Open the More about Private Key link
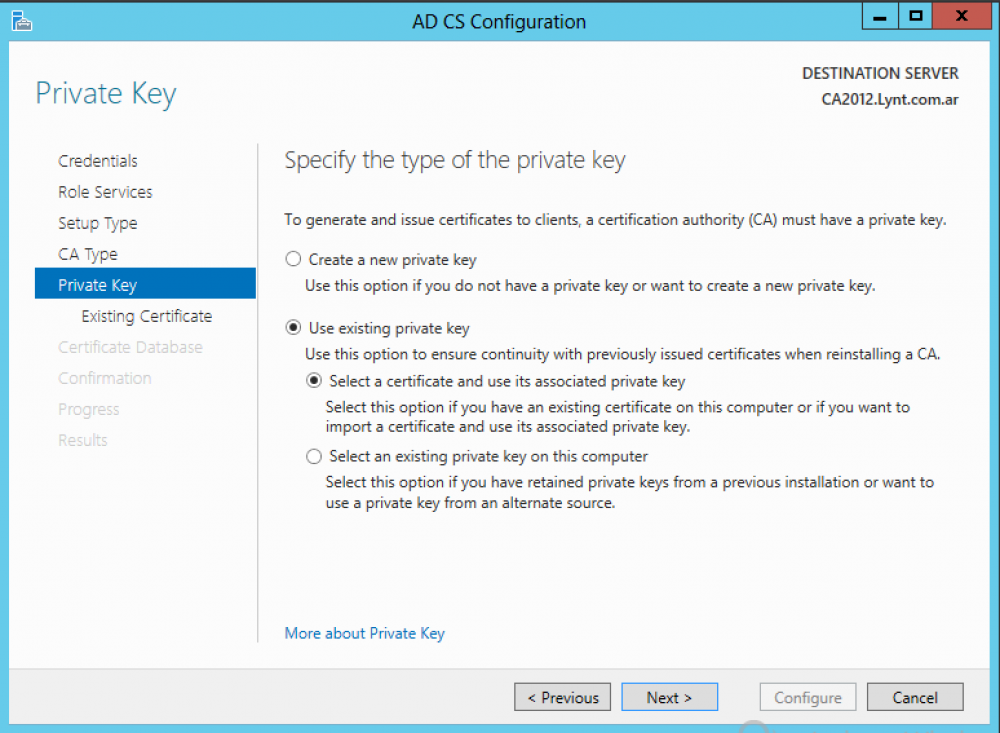This screenshot has height=733, width=1000. point(364,633)
